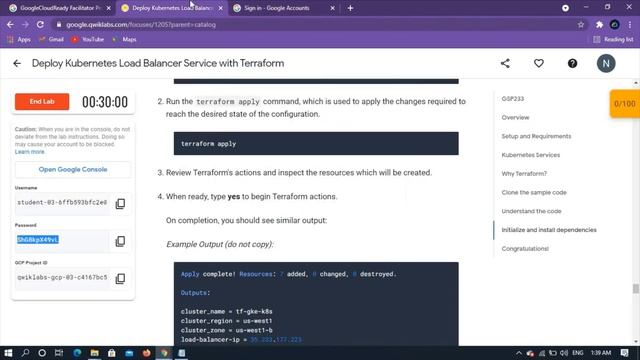
Task: Jump to Why Terraform? section
Action: pos(524,174)
